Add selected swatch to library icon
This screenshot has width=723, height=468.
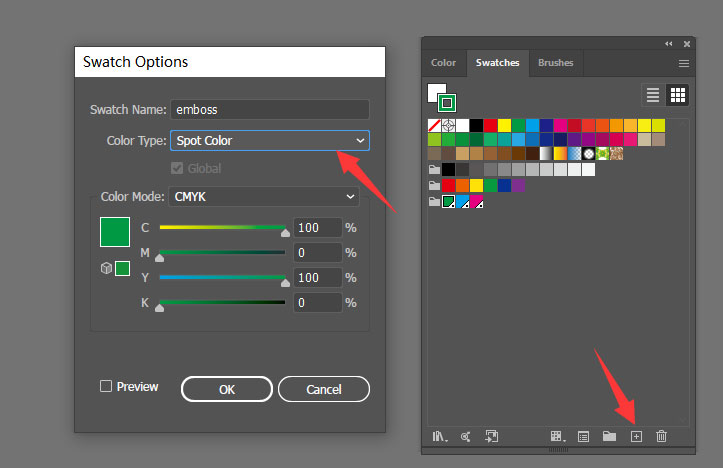tap(492, 436)
